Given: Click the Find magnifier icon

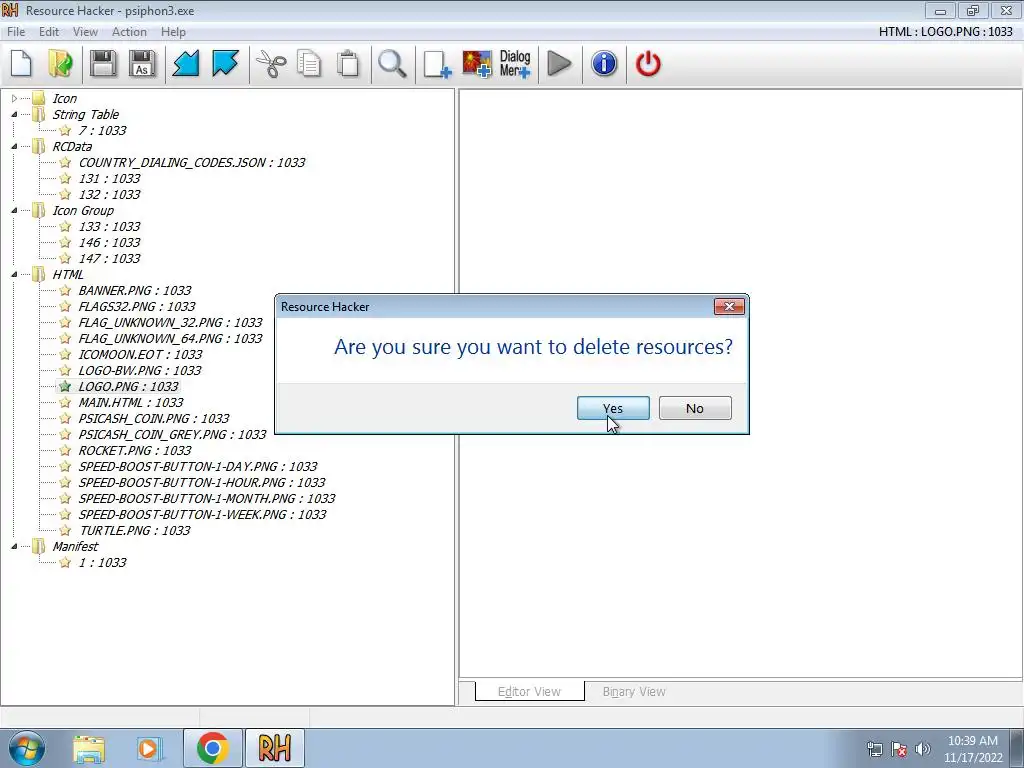Looking at the screenshot, I should pyautogui.click(x=392, y=64).
